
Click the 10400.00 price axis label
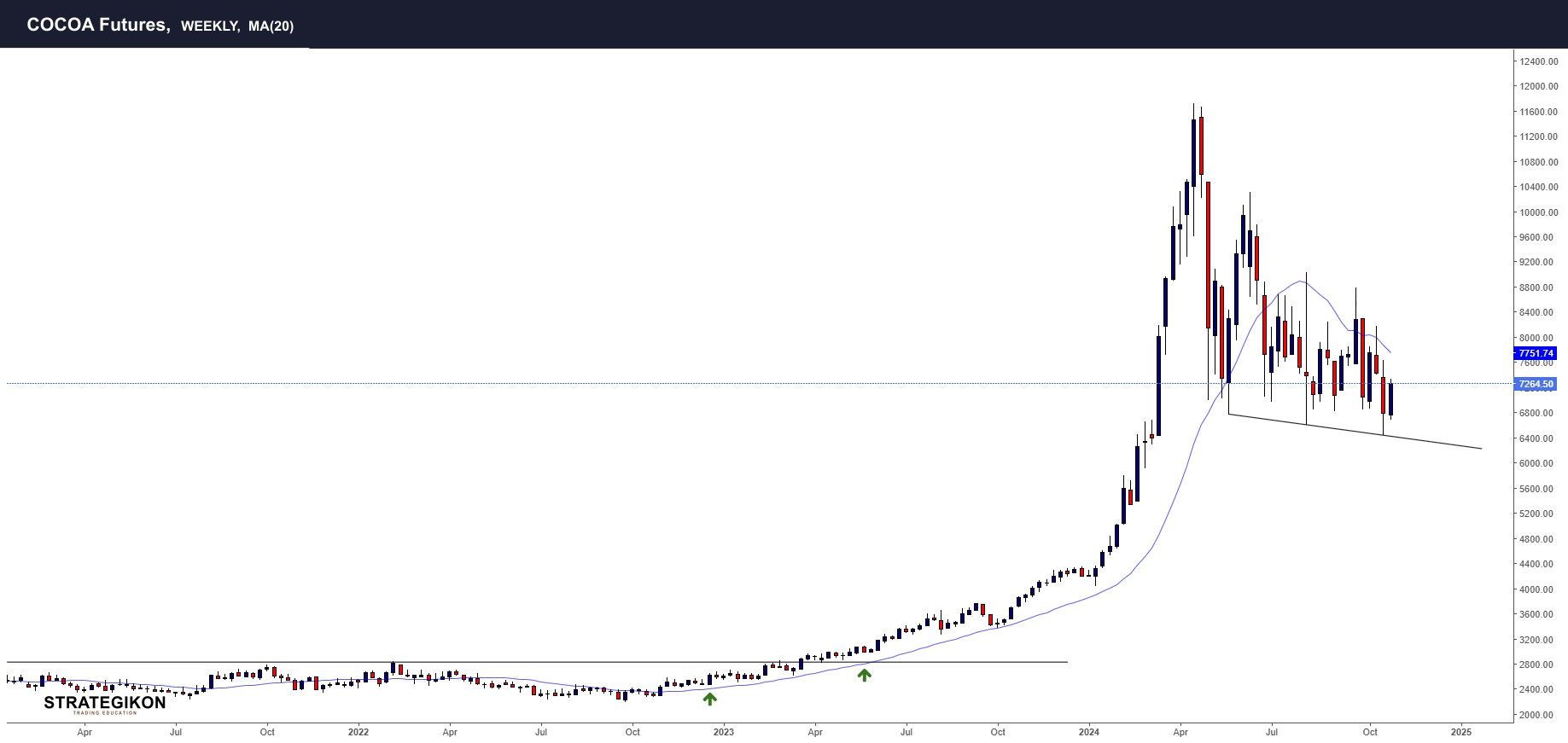point(1538,187)
